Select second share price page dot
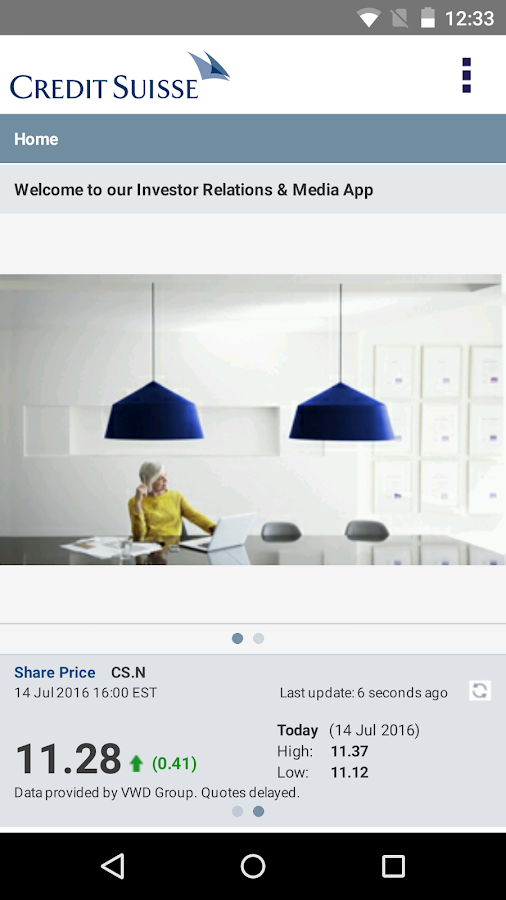 [x=259, y=811]
